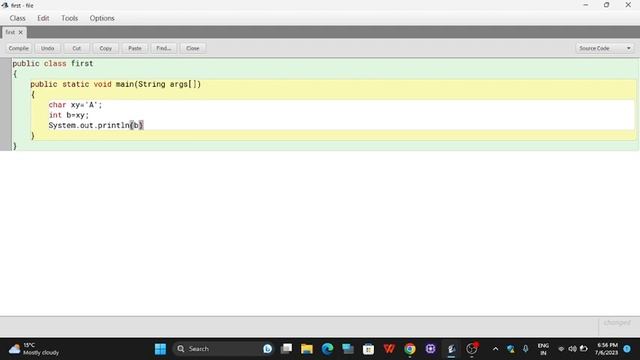Open Bing chat icon in search box
The width and height of the screenshot is (640, 360).
(x=267, y=349)
